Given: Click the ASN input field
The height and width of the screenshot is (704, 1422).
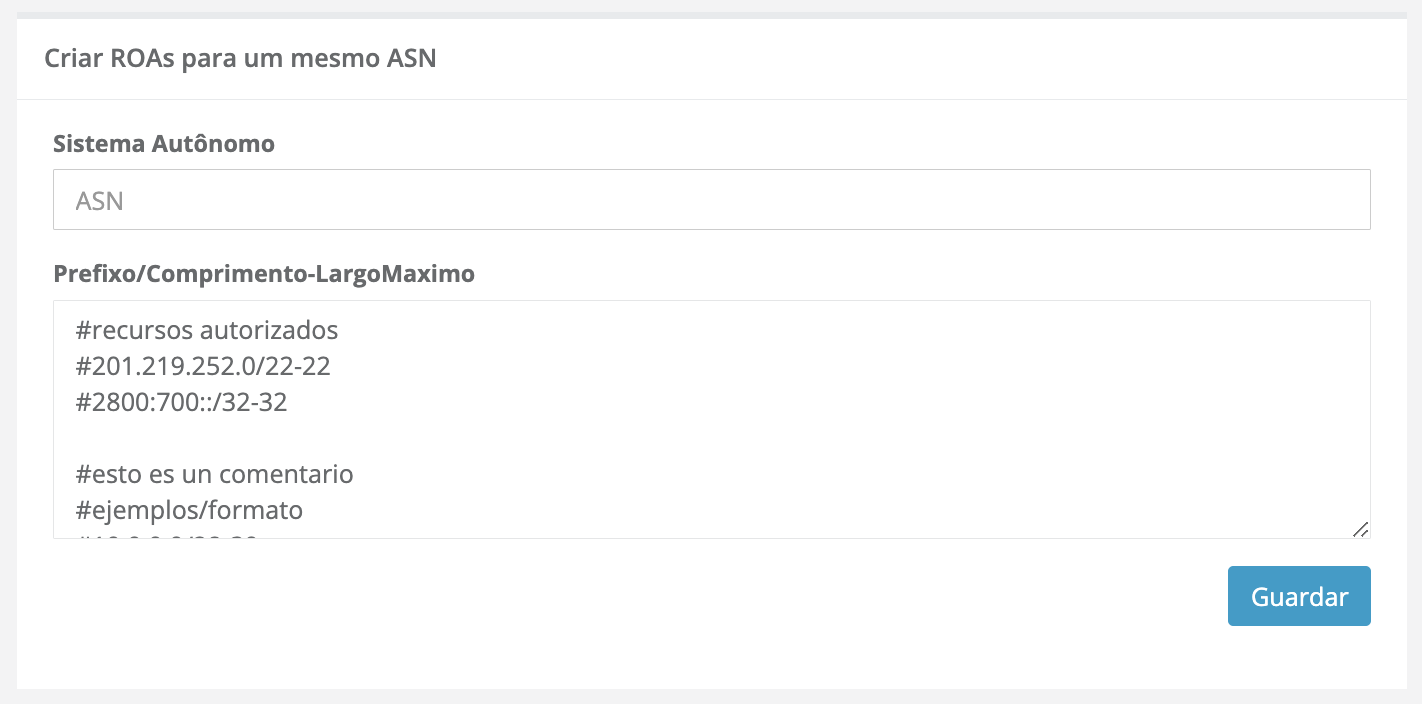Looking at the screenshot, I should pos(710,200).
